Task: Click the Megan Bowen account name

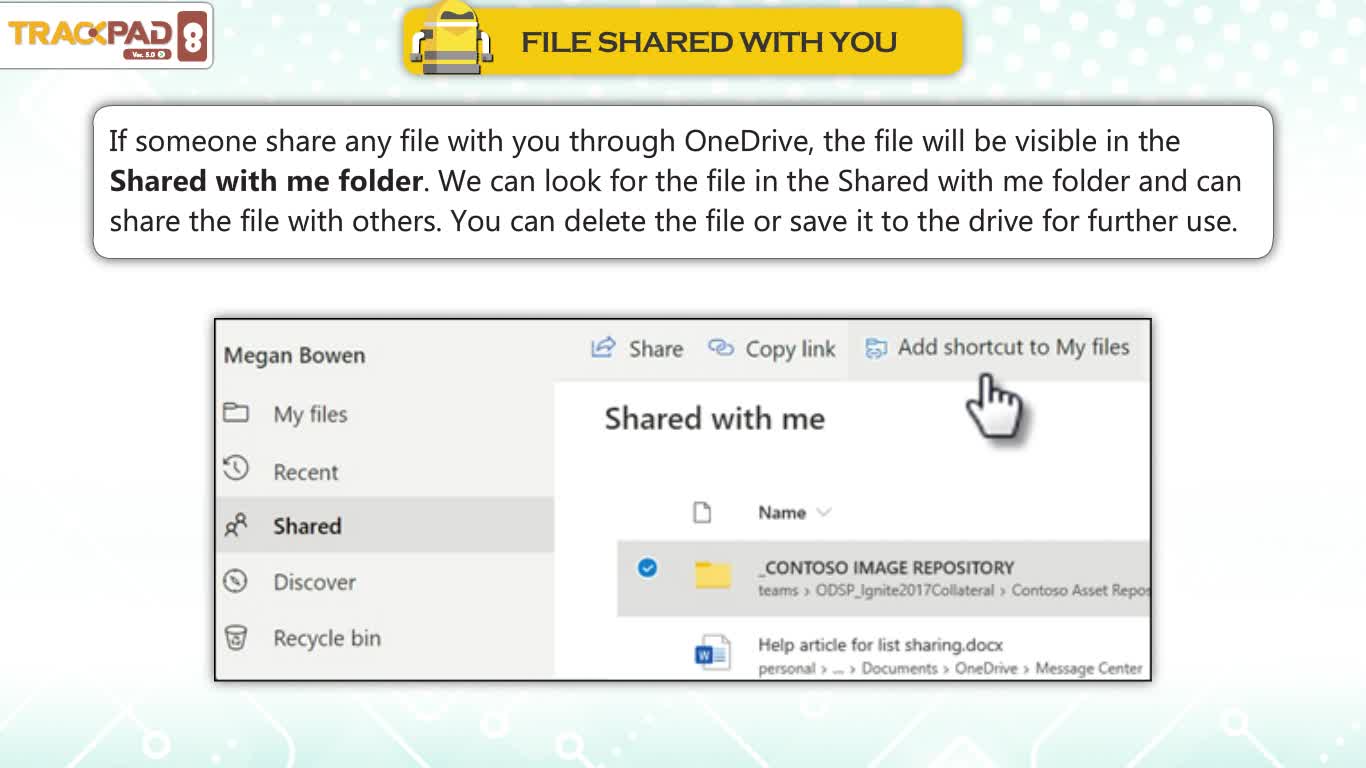Action: tap(295, 356)
